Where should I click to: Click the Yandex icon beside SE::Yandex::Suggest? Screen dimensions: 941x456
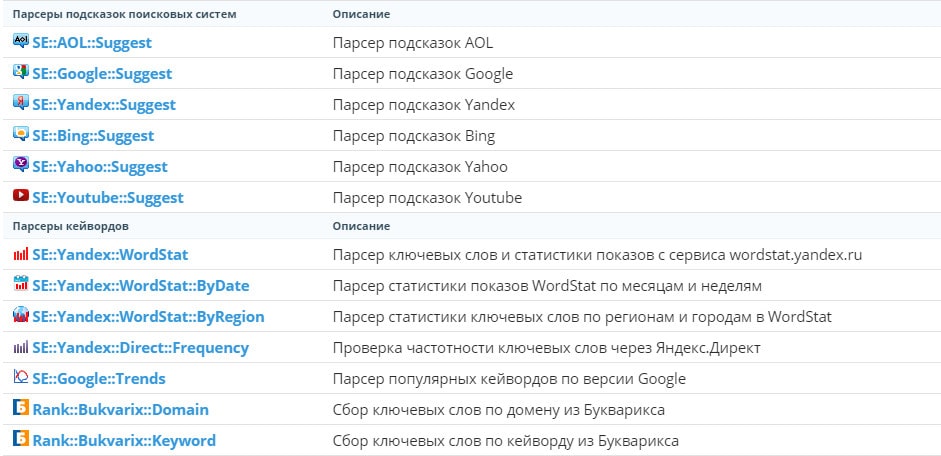20,103
